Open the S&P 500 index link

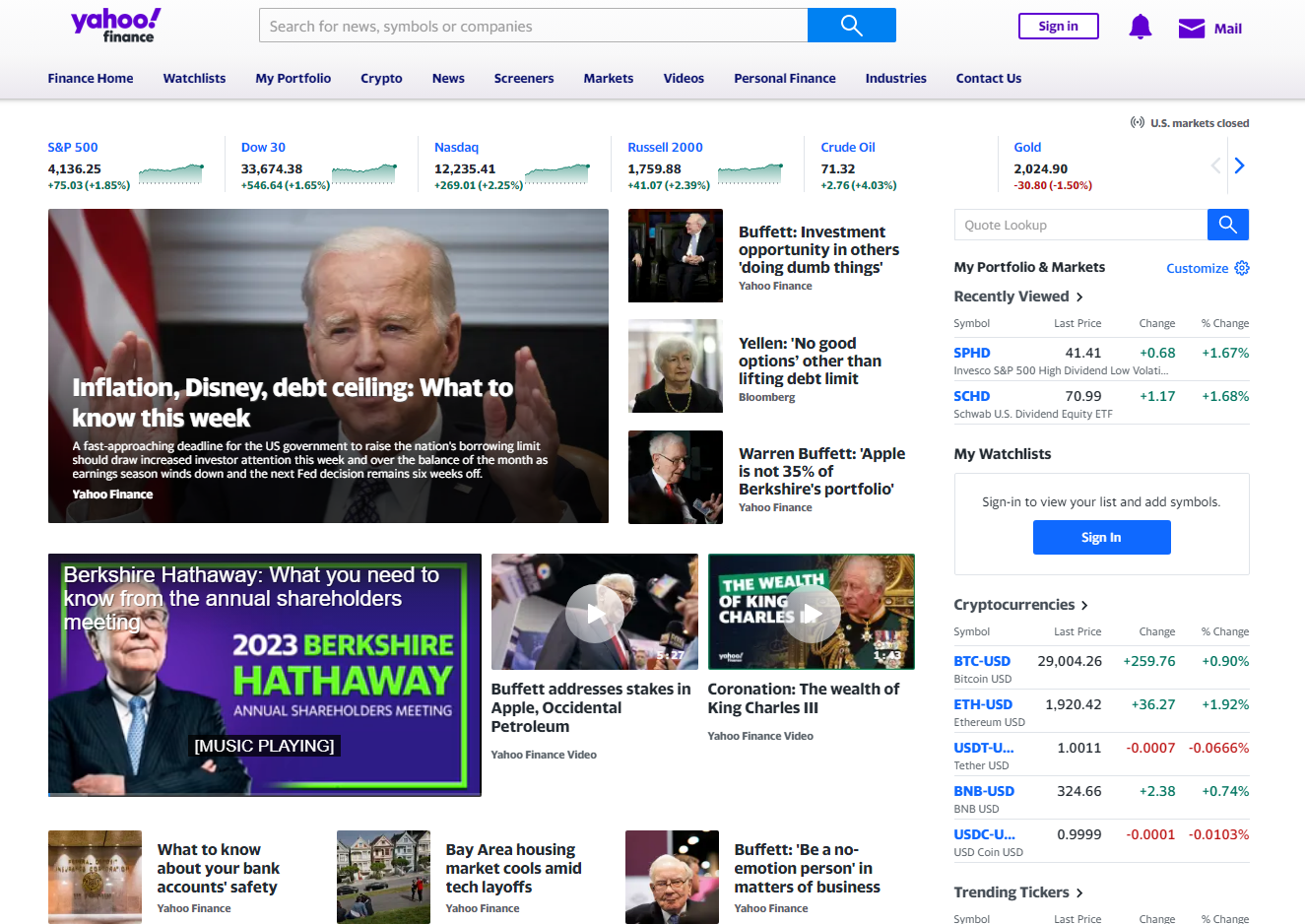click(x=73, y=148)
